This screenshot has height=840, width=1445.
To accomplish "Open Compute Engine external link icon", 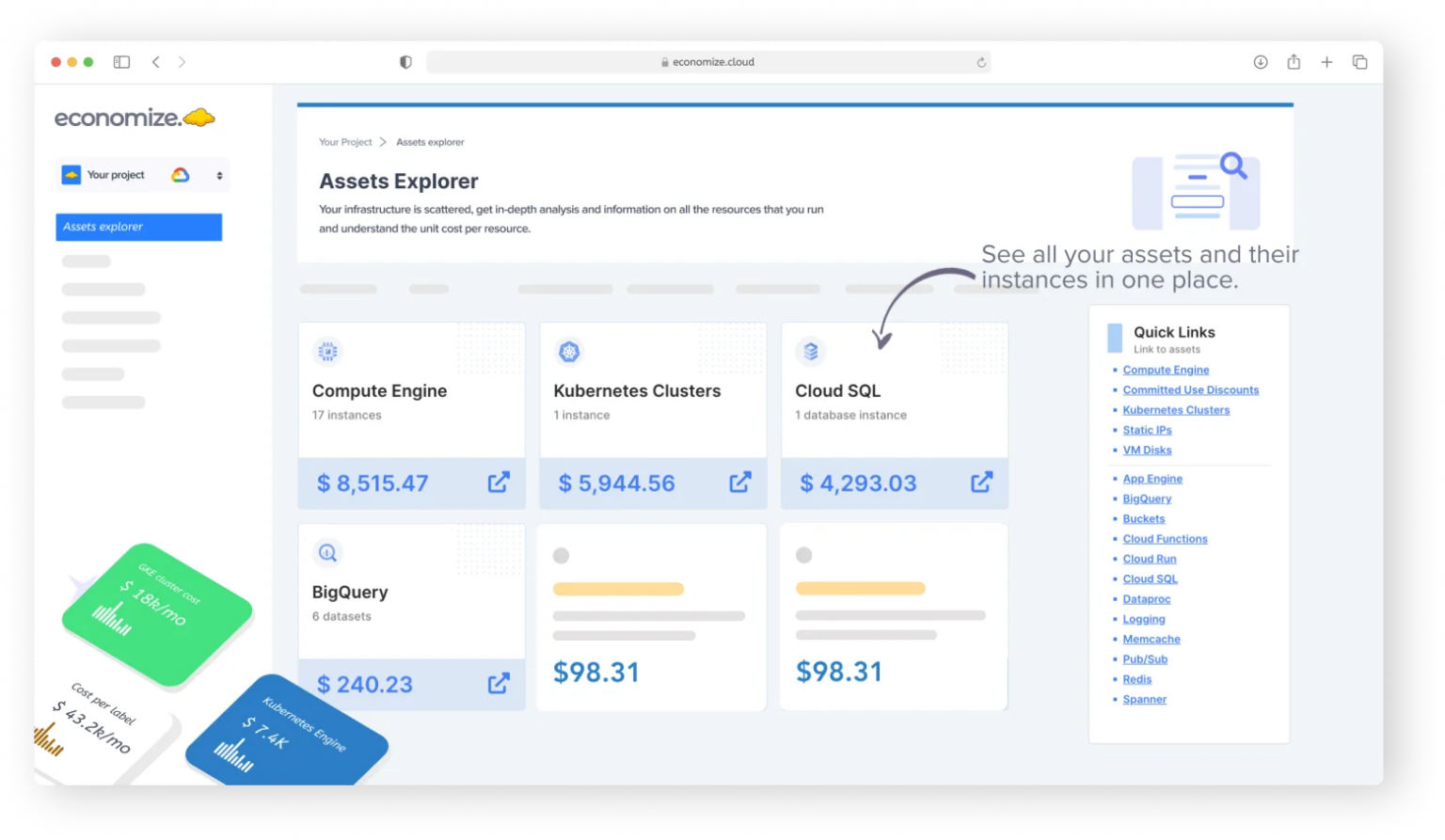I will coord(499,483).
